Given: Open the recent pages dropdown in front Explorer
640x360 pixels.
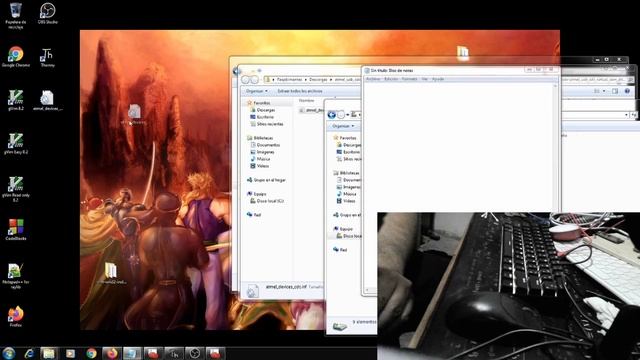Looking at the screenshot, I should pyautogui.click(x=348, y=115).
